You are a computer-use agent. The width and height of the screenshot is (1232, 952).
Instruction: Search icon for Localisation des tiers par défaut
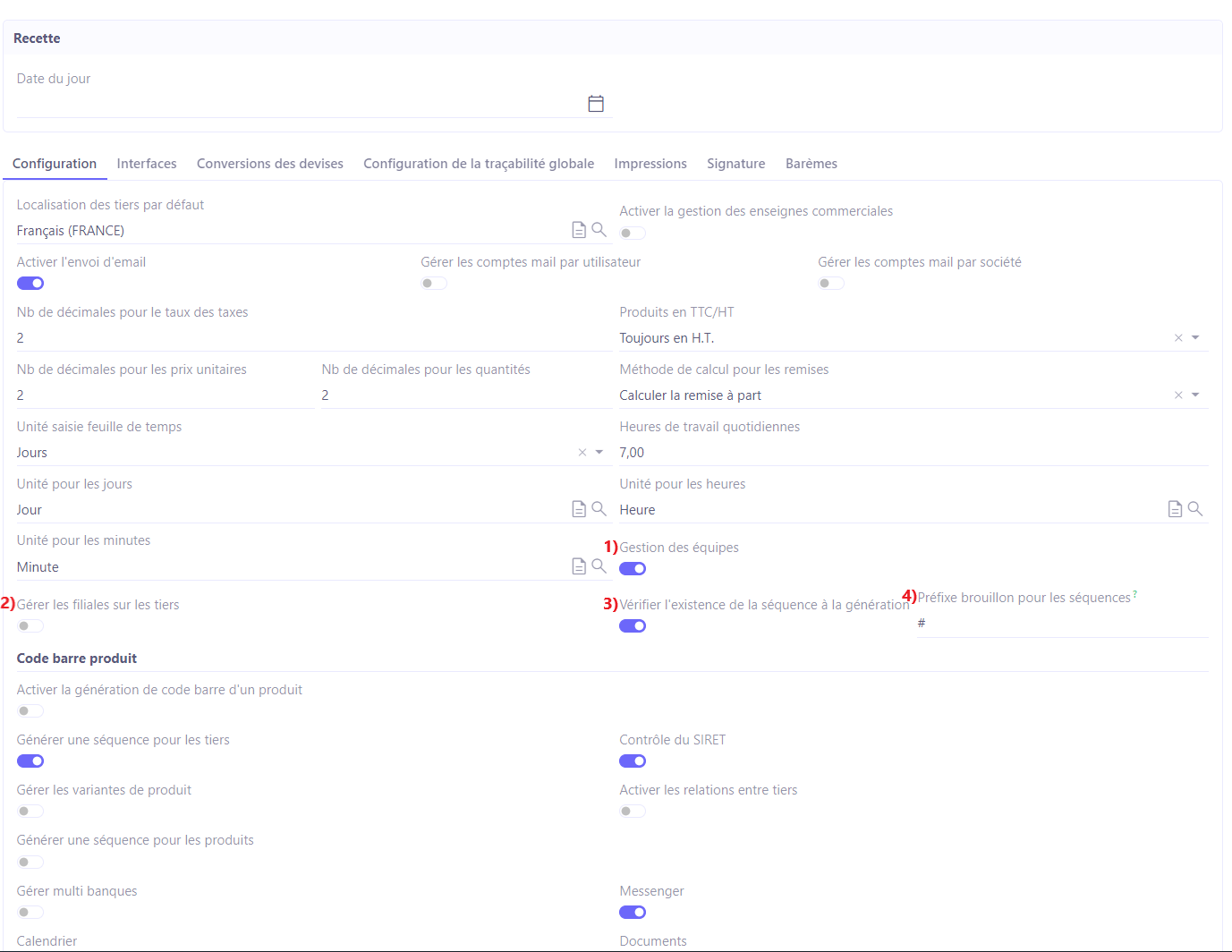pyautogui.click(x=599, y=230)
